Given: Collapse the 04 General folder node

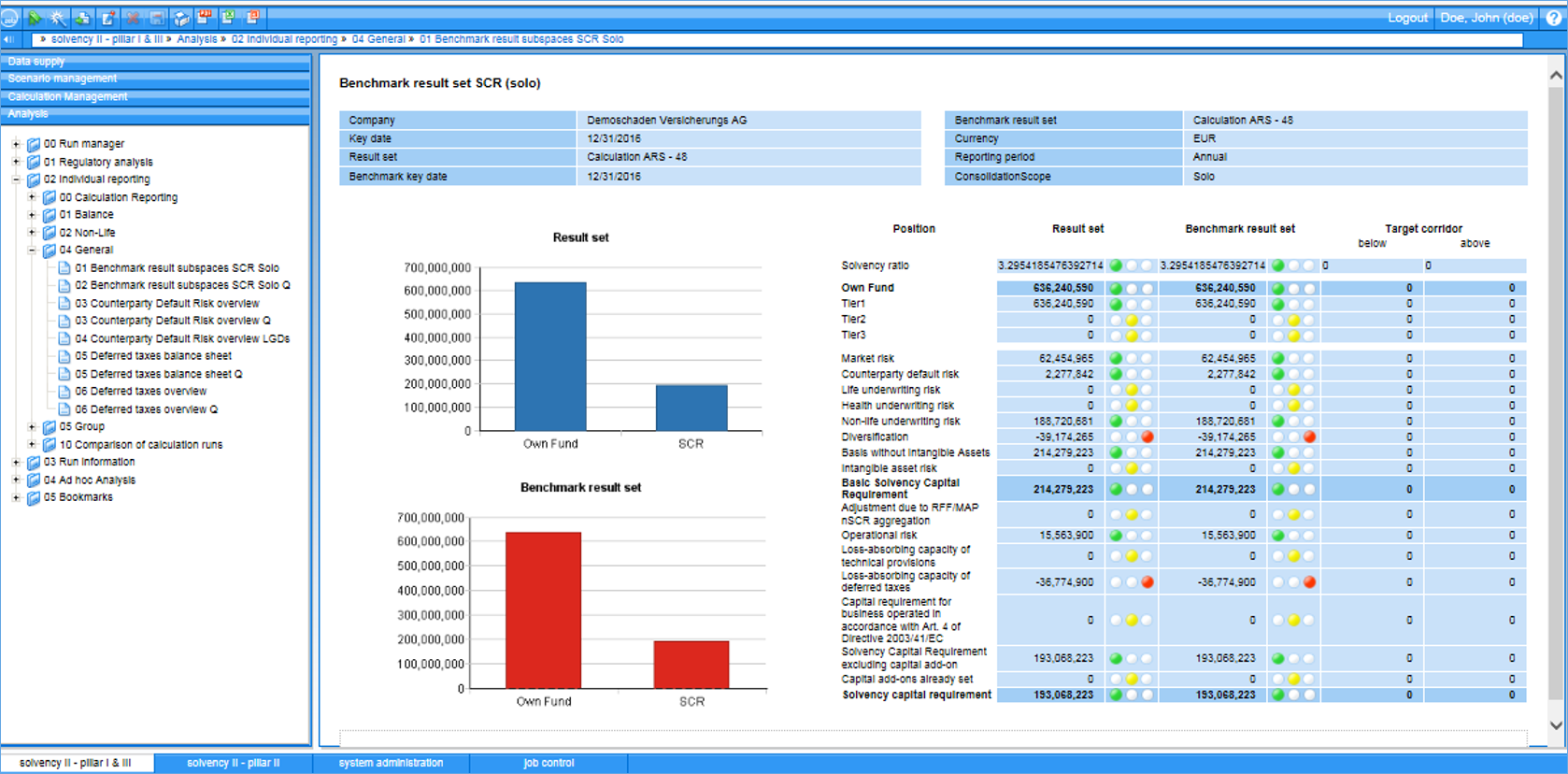Looking at the screenshot, I should (x=32, y=251).
